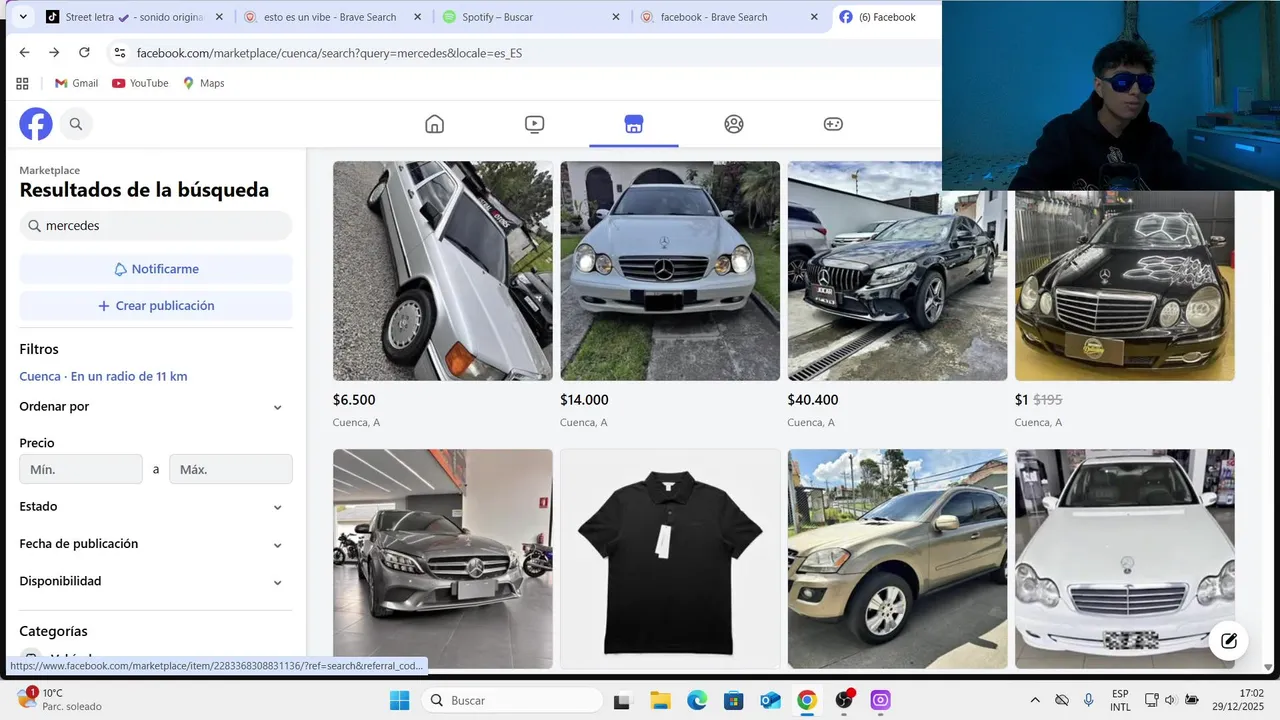Open the Facebook Video tab icon

pos(534,124)
